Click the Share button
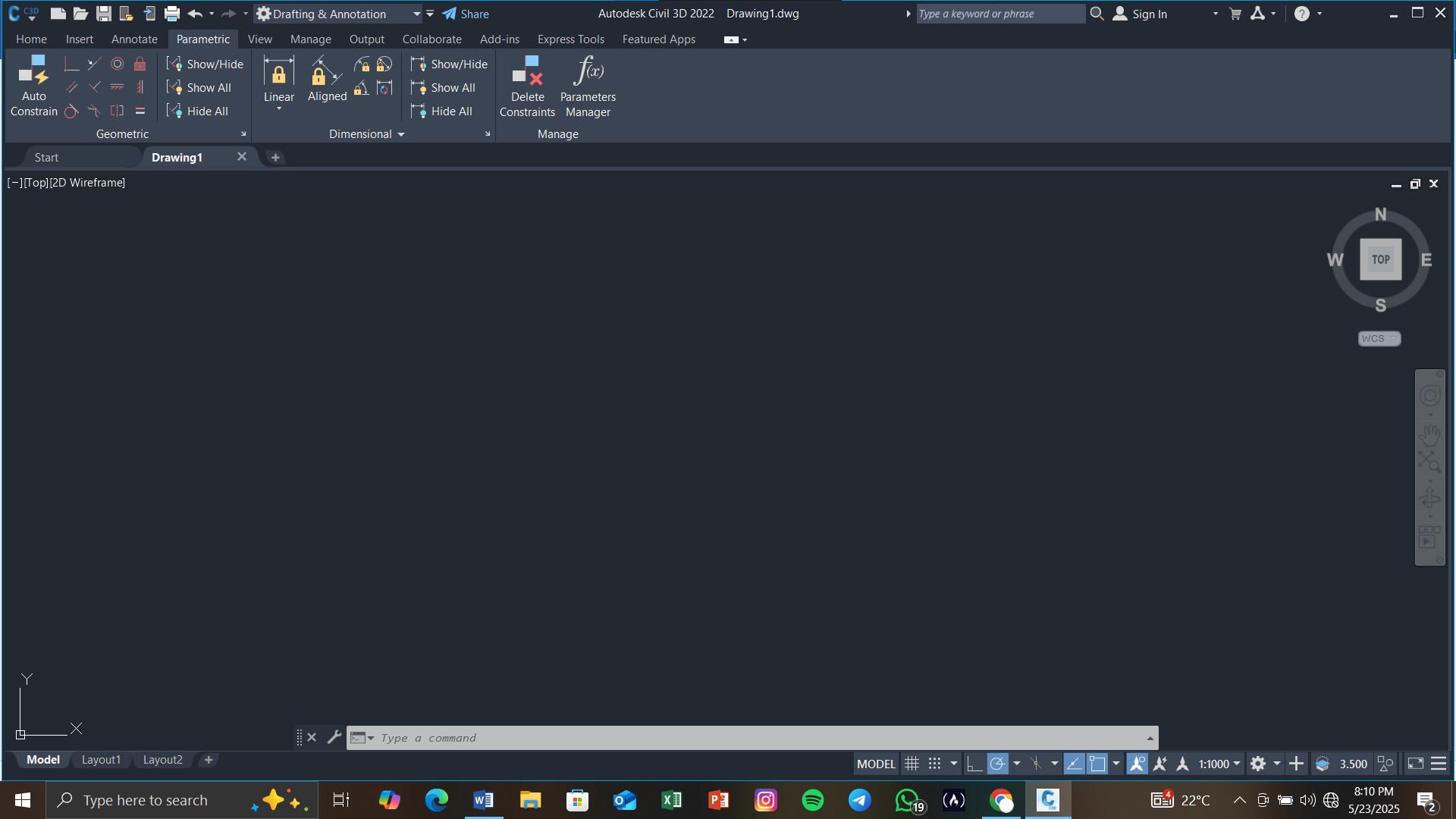Image resolution: width=1456 pixels, height=819 pixels. point(466,14)
